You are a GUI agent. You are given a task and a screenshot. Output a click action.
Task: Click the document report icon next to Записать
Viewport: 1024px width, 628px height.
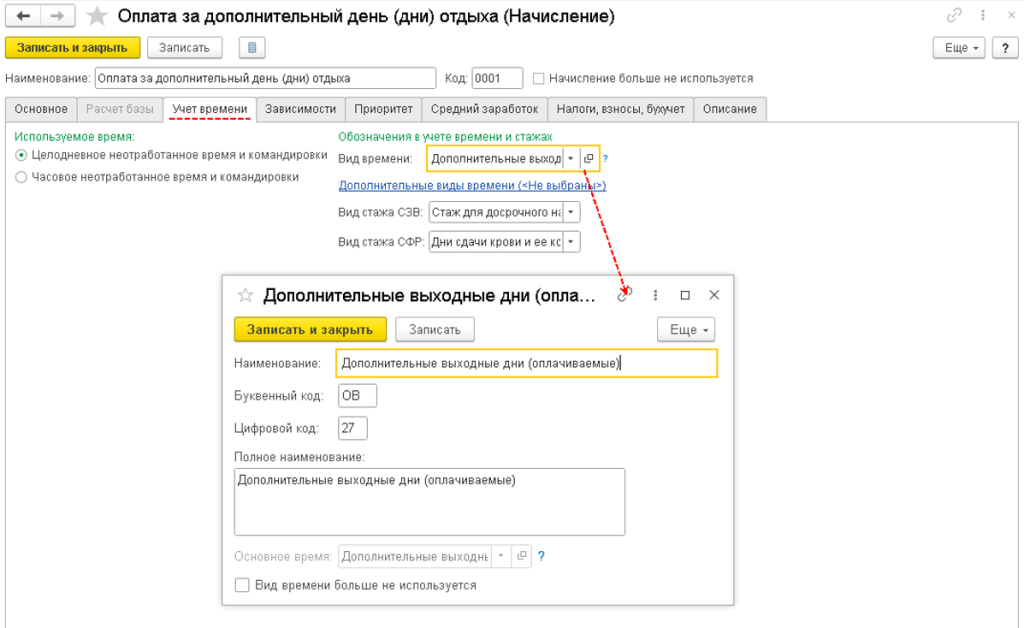(x=251, y=47)
